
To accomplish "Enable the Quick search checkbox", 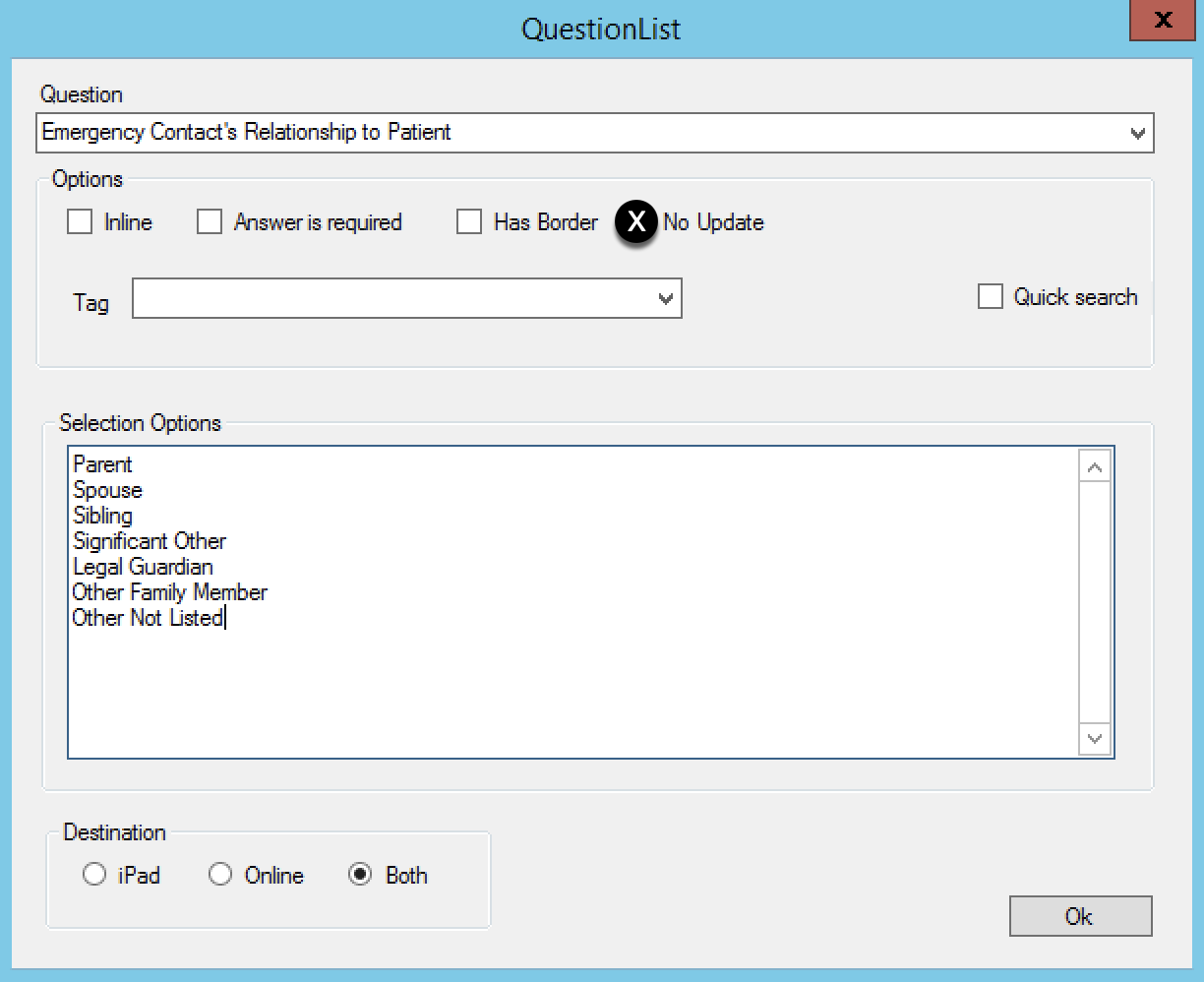I will click(991, 297).
